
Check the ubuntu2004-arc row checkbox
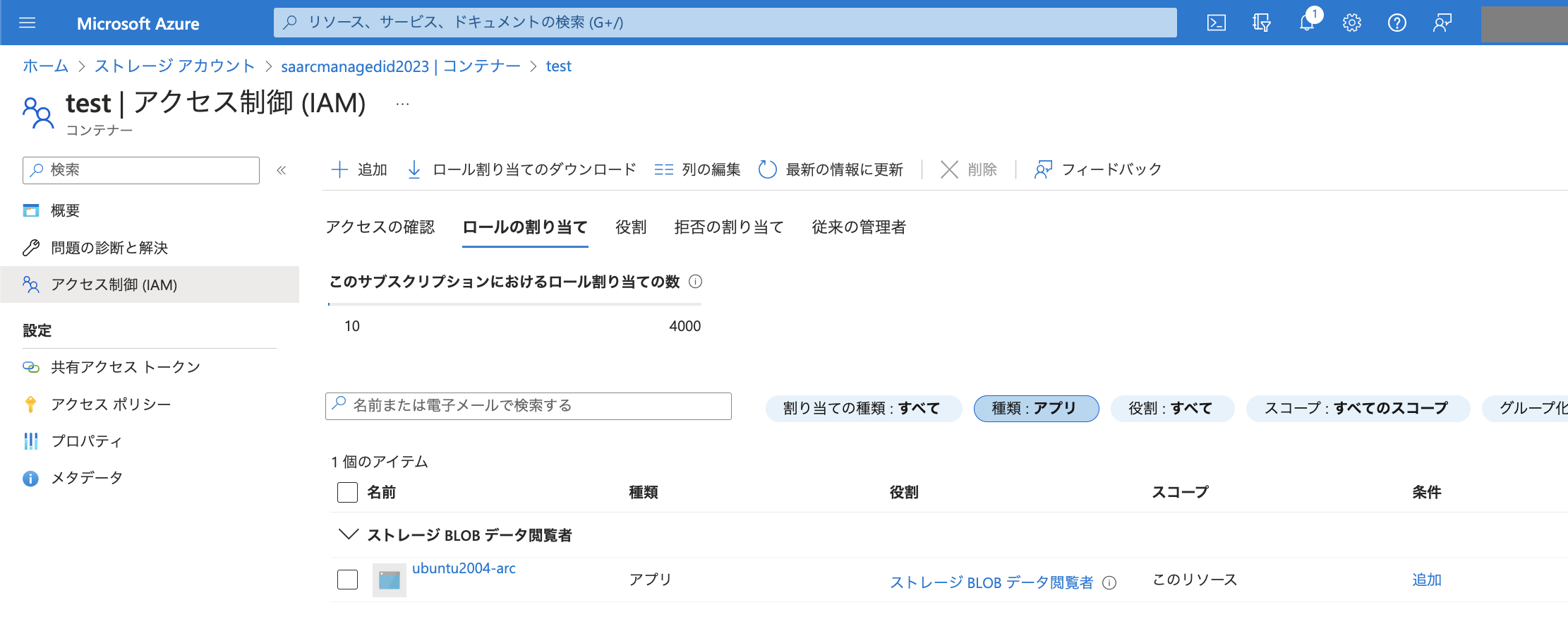coord(347,580)
